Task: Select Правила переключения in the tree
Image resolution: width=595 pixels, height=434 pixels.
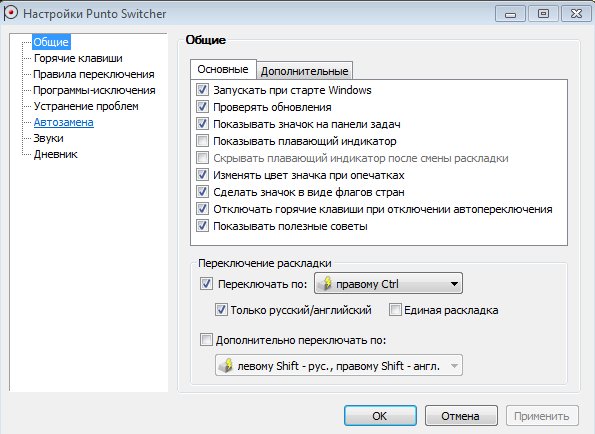Action: [x=94, y=74]
